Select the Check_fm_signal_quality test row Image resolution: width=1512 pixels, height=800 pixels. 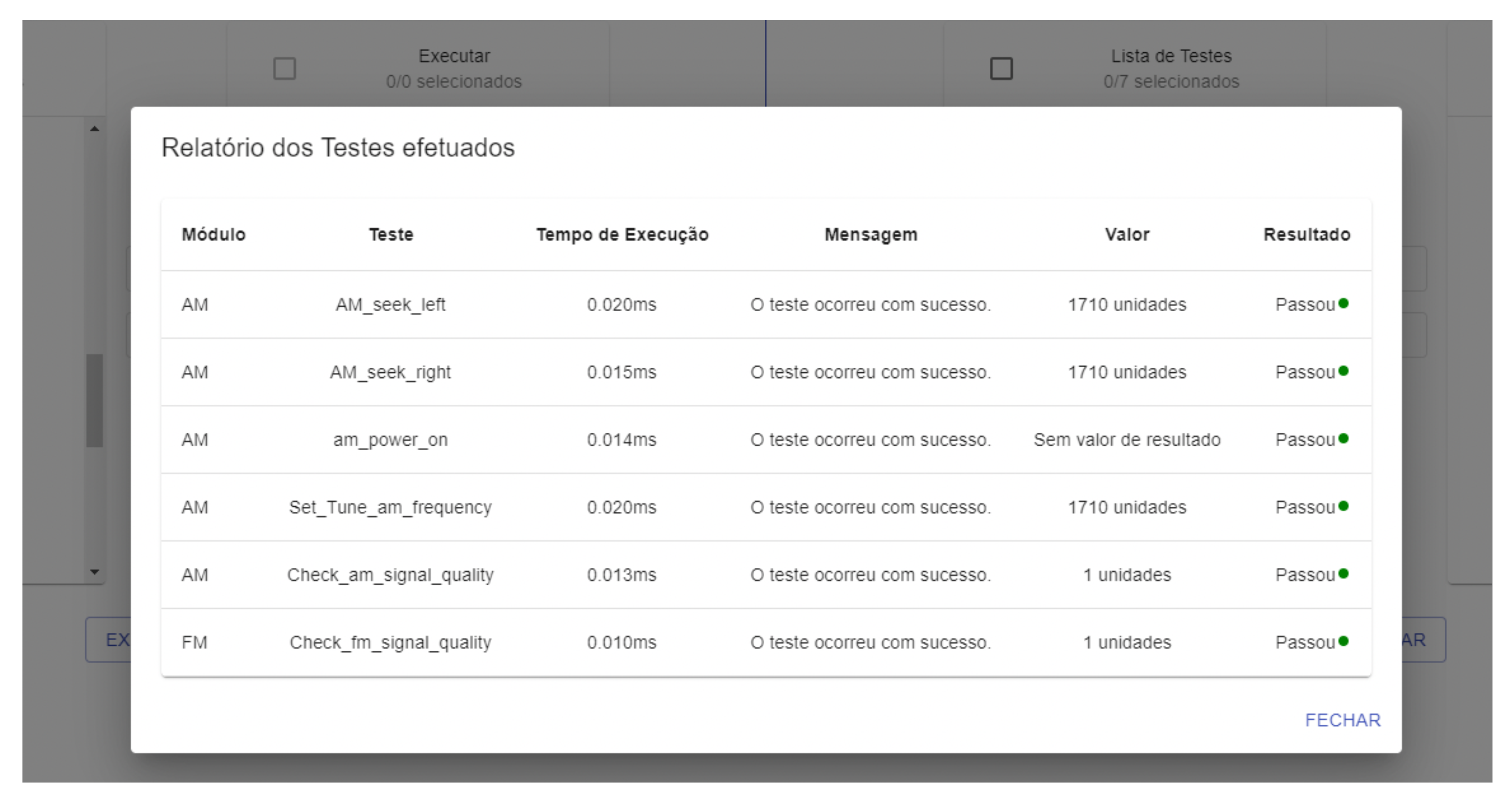390,642
